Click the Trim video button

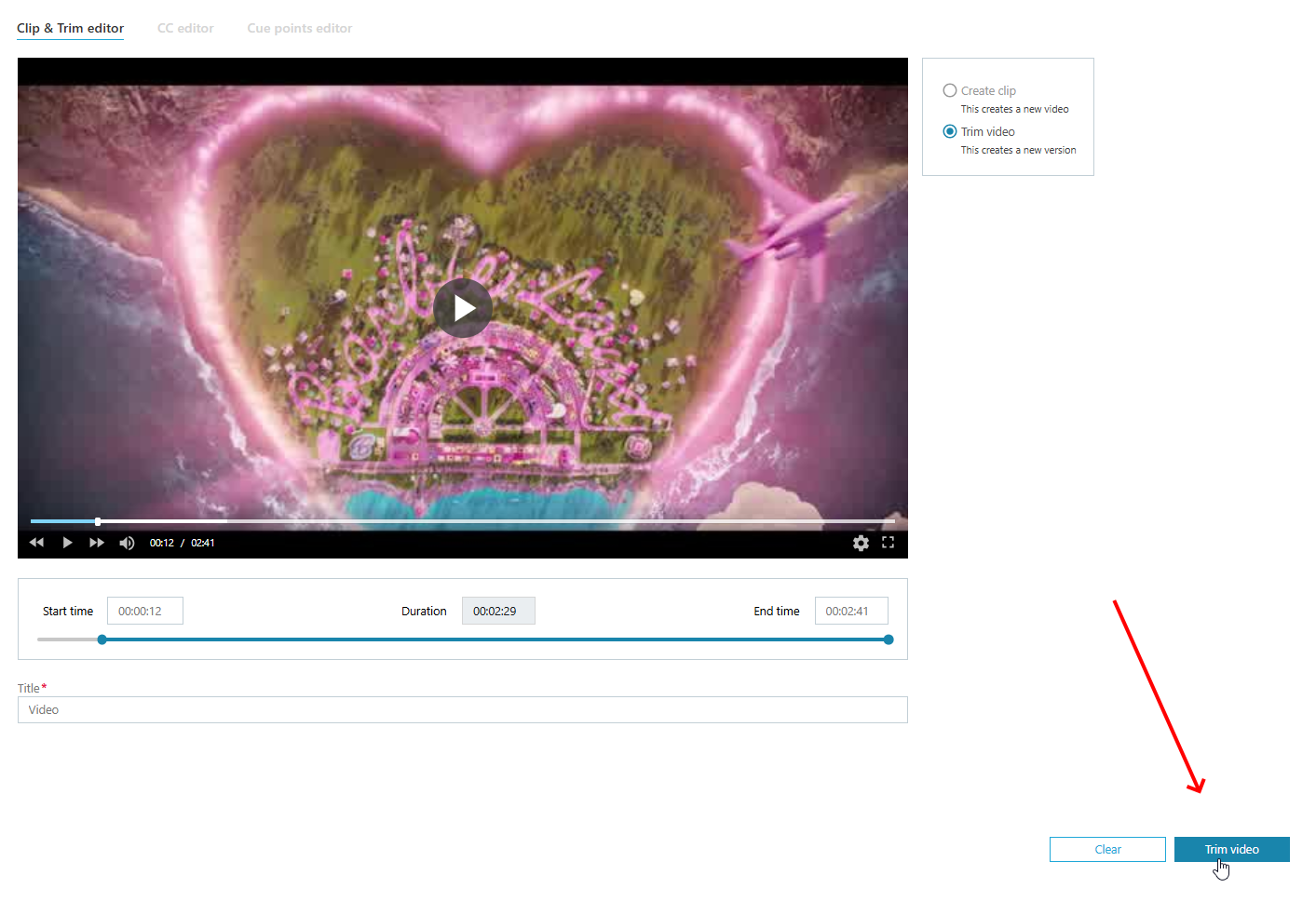1232,849
